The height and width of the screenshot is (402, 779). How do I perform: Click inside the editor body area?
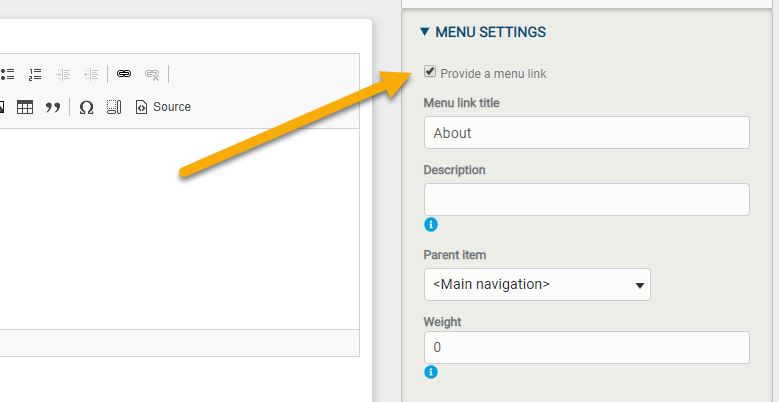[179, 229]
